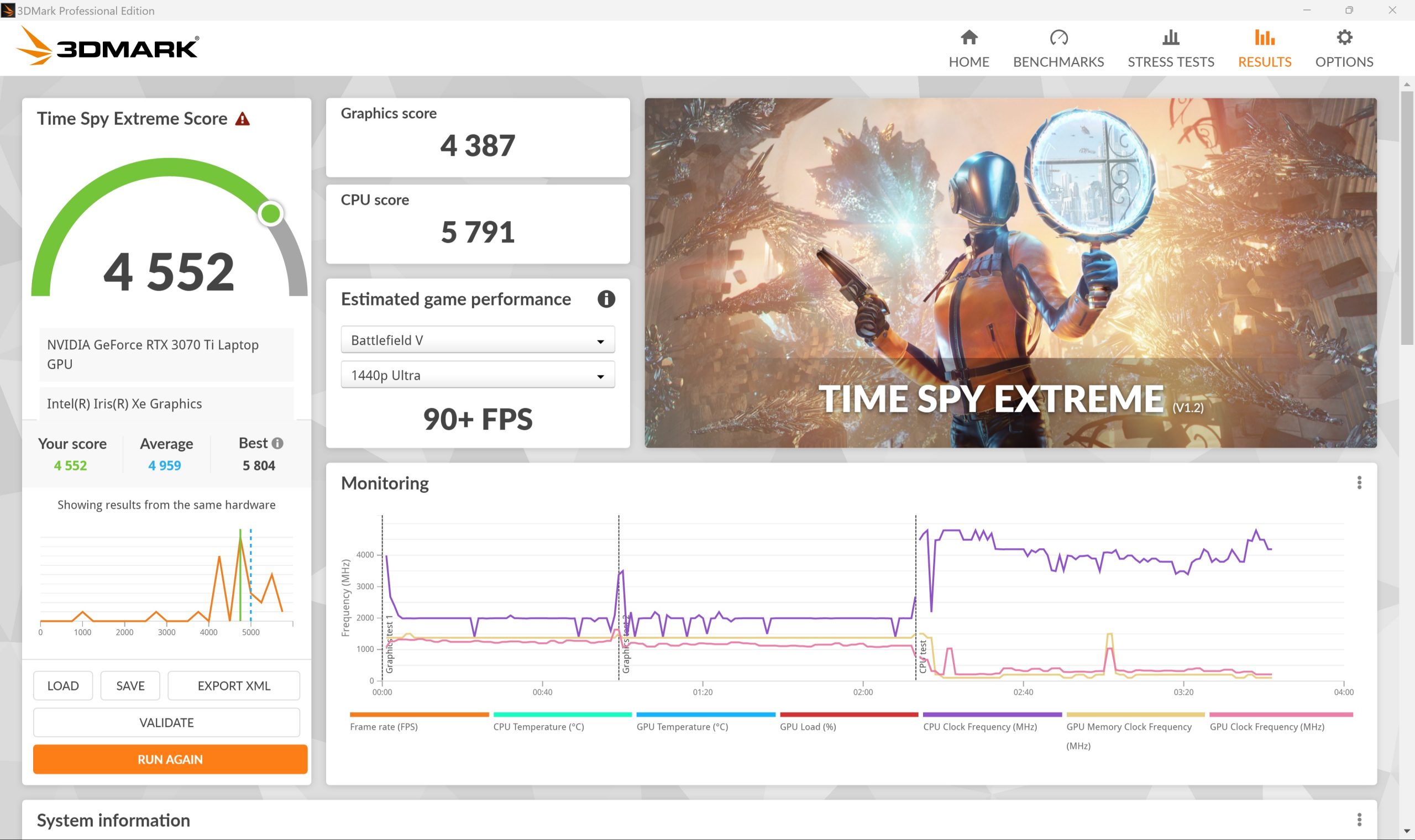Viewport: 1415px width, 840px height.
Task: Click the EXPORT XML button
Action: pos(234,685)
